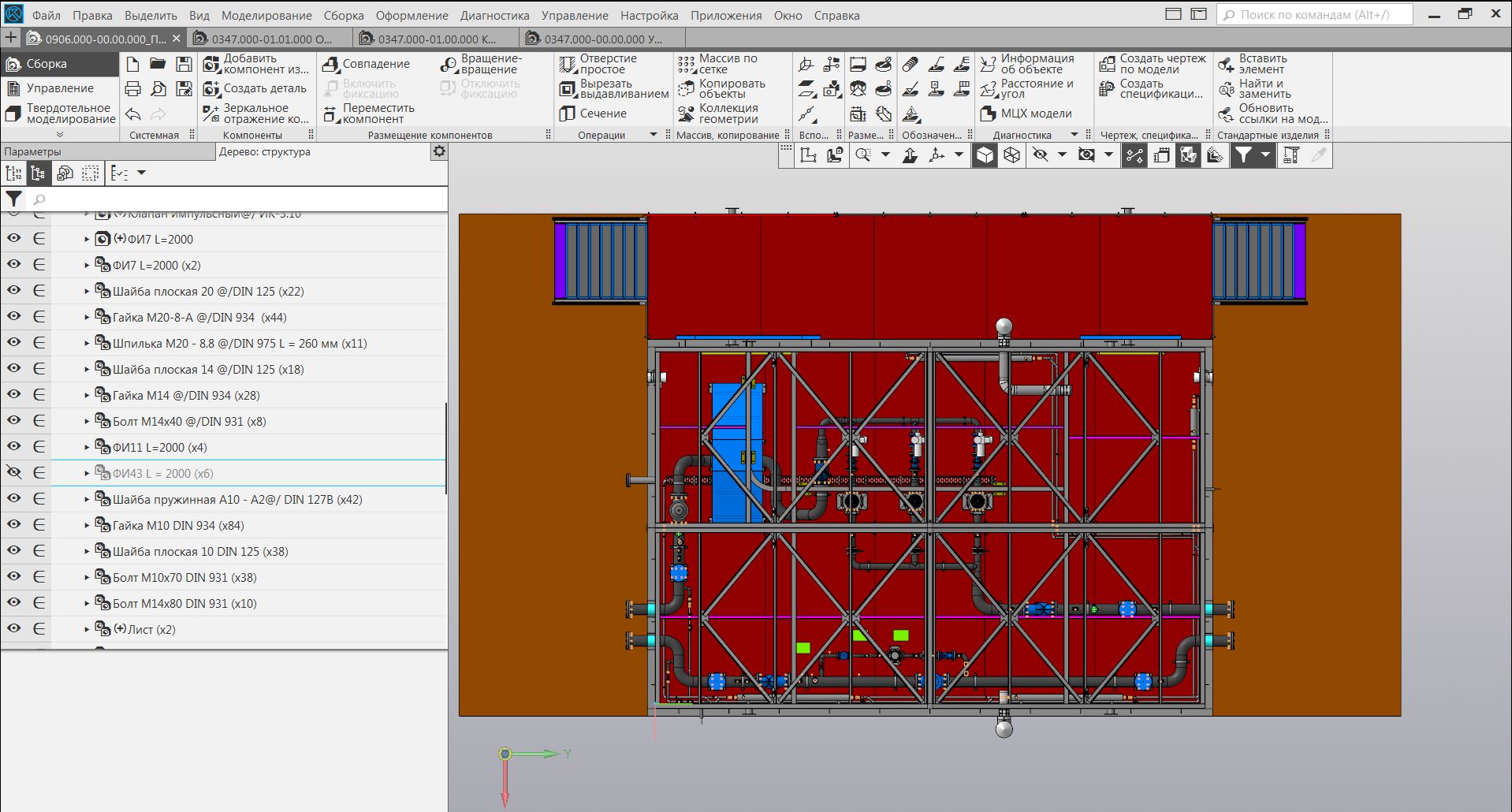The width and height of the screenshot is (1512, 812).
Task: Select Copy objects (Копировать объекты) tool
Action: [686, 88]
